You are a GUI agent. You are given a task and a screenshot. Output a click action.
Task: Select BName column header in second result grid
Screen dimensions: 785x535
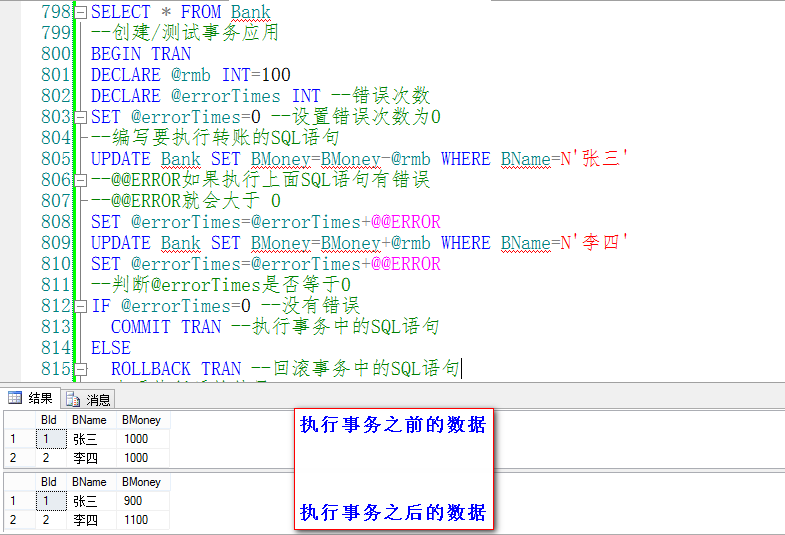(89, 482)
